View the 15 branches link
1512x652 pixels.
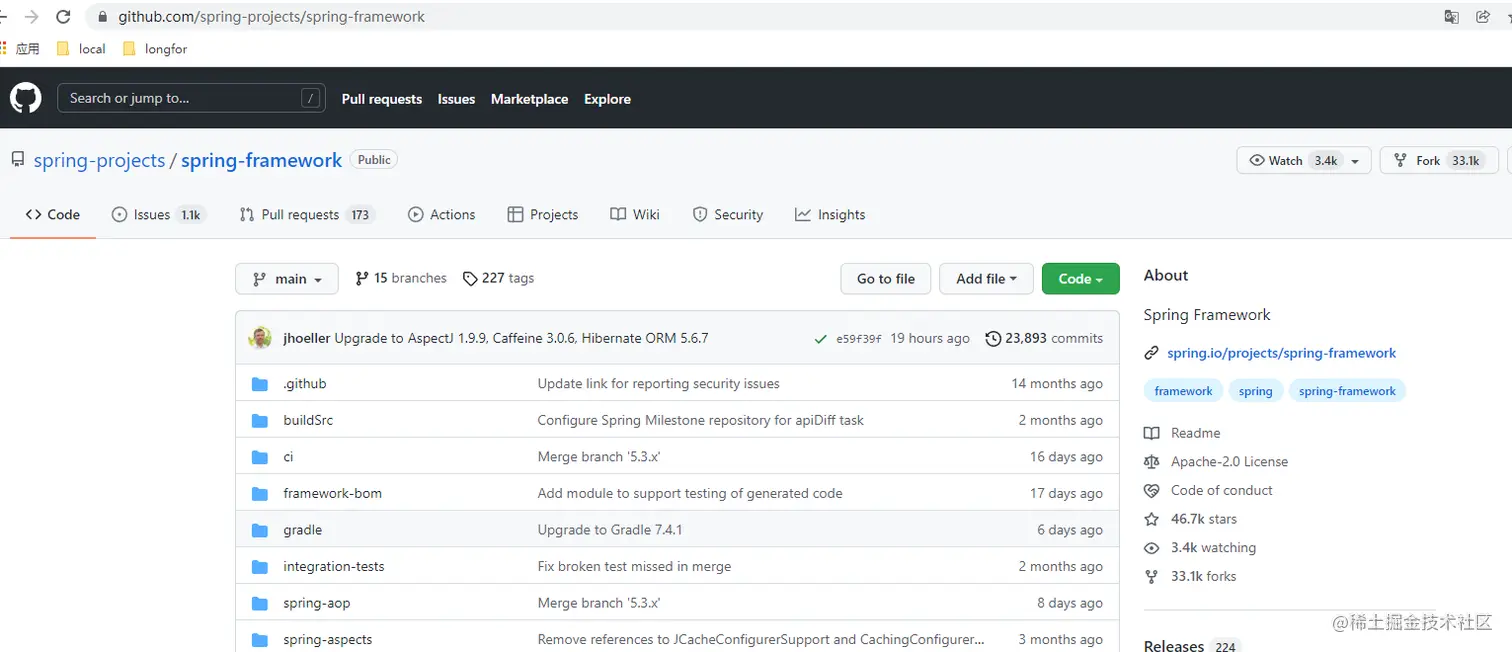tap(401, 278)
